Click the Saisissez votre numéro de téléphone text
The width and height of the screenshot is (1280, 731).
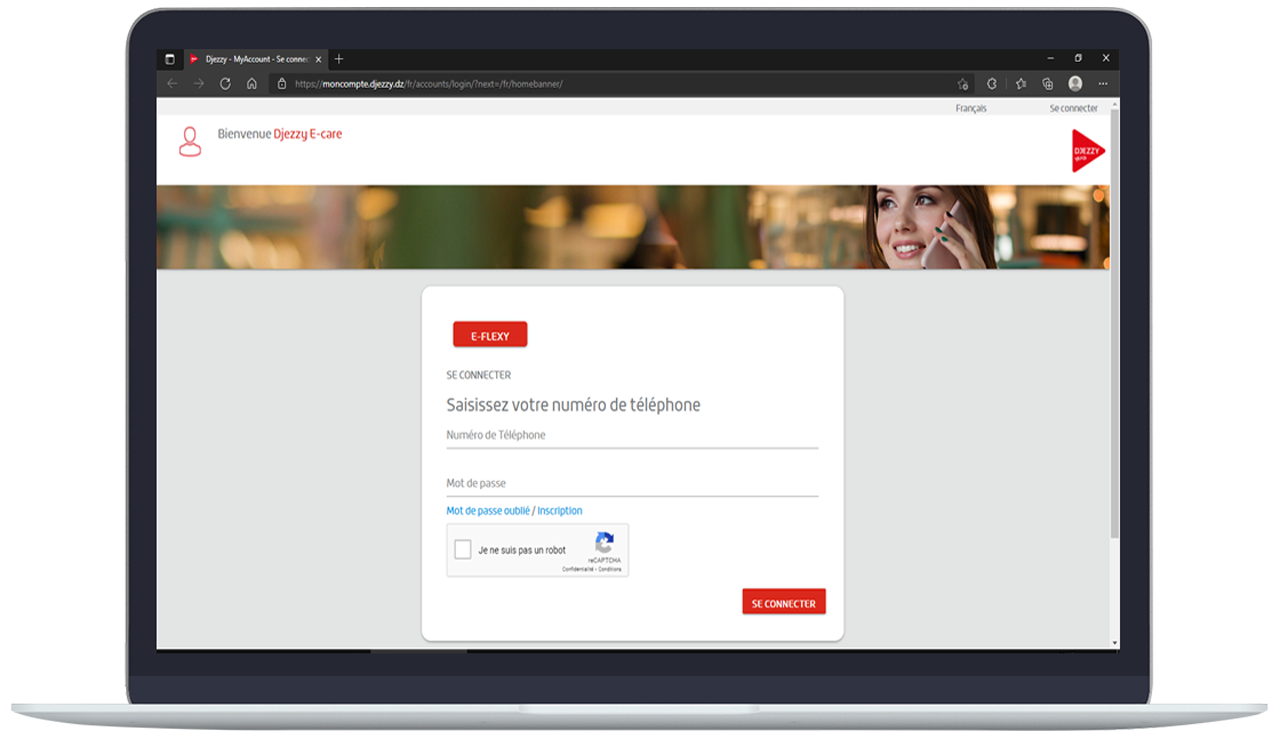point(573,405)
